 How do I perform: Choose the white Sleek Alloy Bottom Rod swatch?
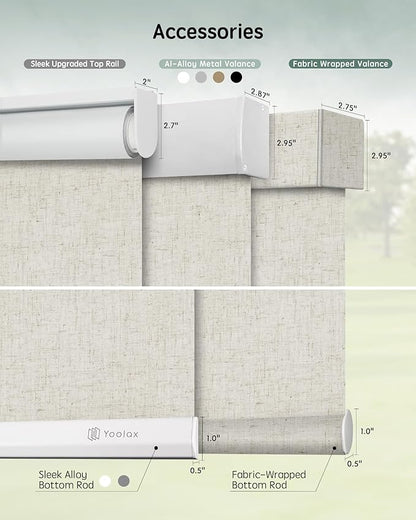[x=105, y=481]
